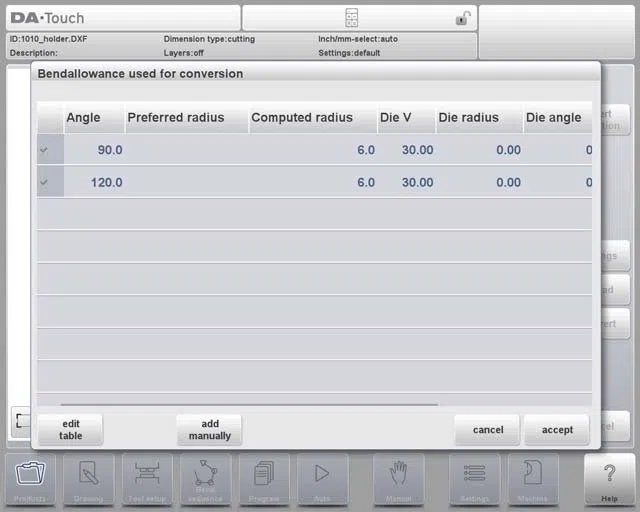Click the Layers:off text
This screenshot has width=640, height=512.
point(184,53)
